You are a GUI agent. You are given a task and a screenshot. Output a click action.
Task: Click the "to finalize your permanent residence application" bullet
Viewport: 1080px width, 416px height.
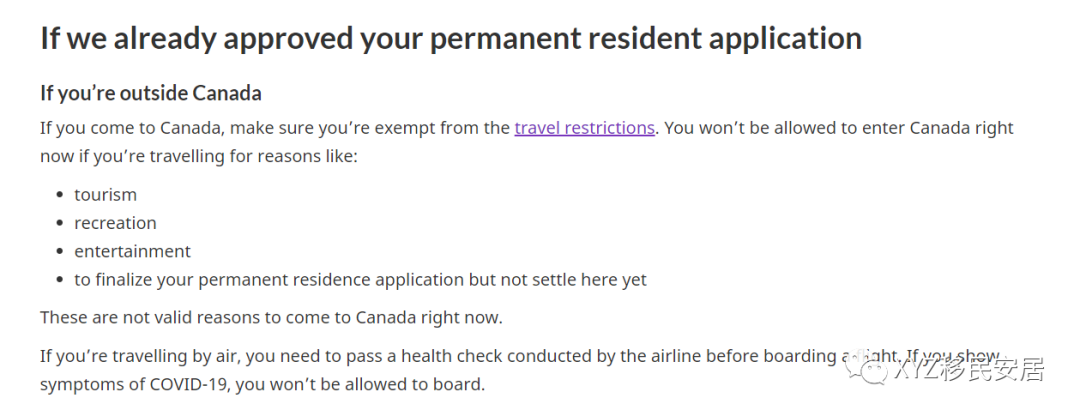pos(360,280)
